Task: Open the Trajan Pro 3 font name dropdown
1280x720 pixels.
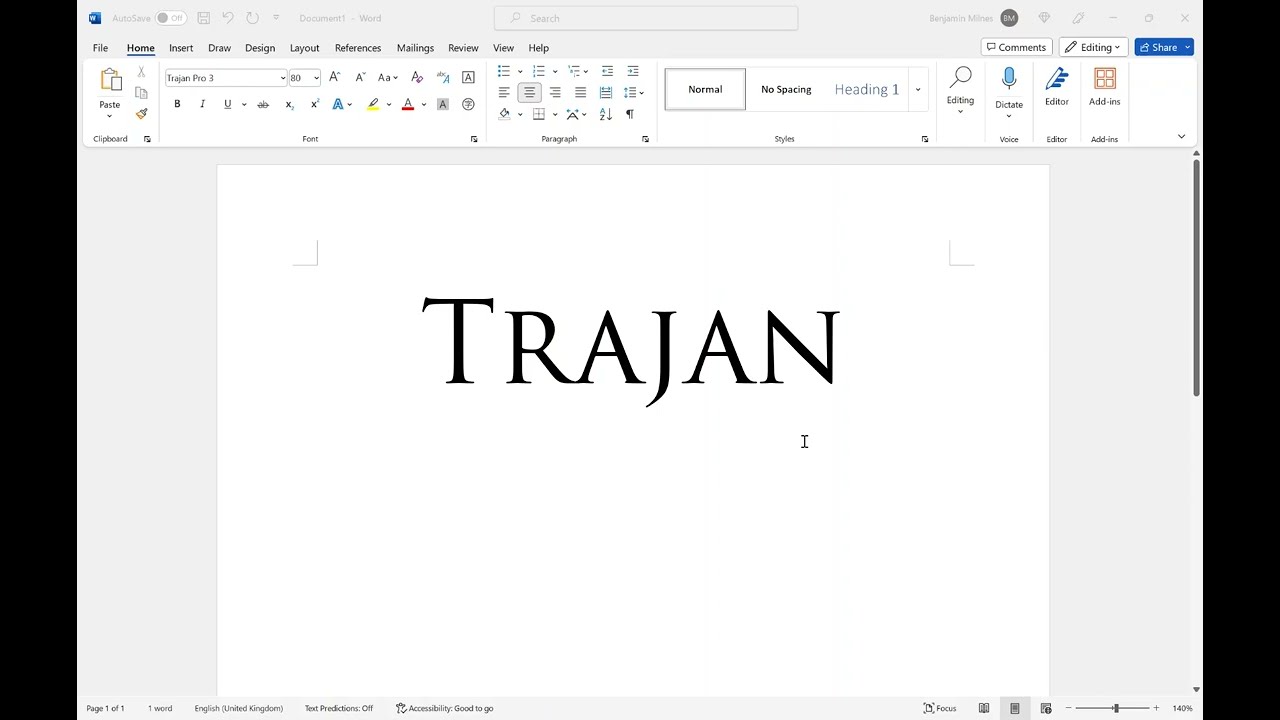Action: point(283,78)
